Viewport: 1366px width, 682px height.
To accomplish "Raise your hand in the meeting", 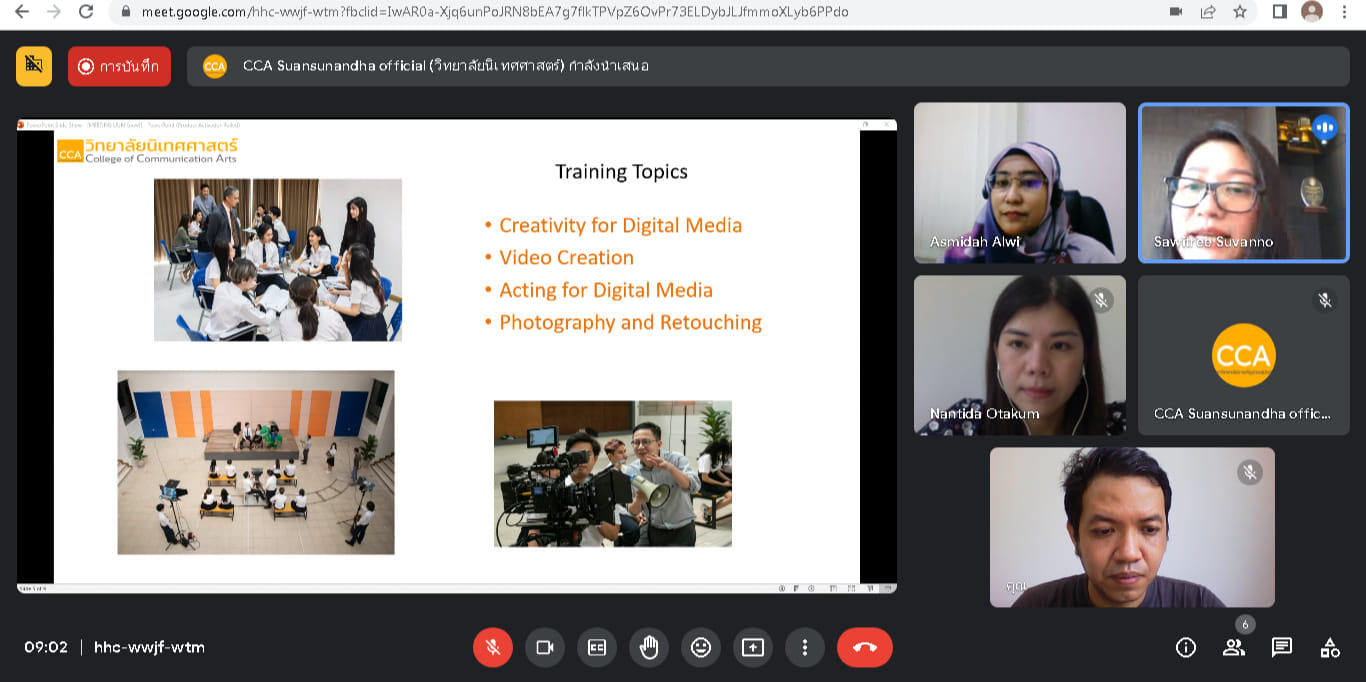I will click(649, 647).
